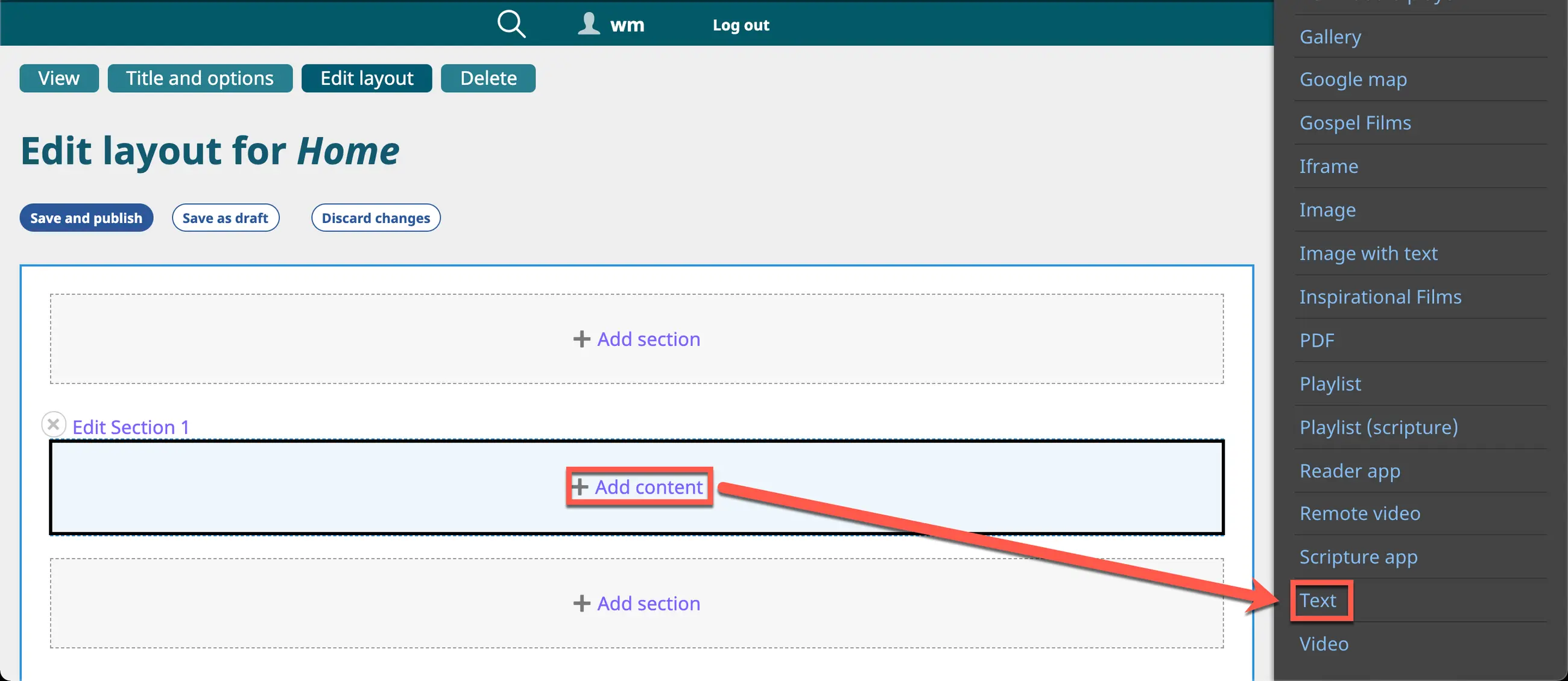Image resolution: width=1568 pixels, height=681 pixels.
Task: Click plus icon of top Add section
Action: pyautogui.click(x=581, y=339)
